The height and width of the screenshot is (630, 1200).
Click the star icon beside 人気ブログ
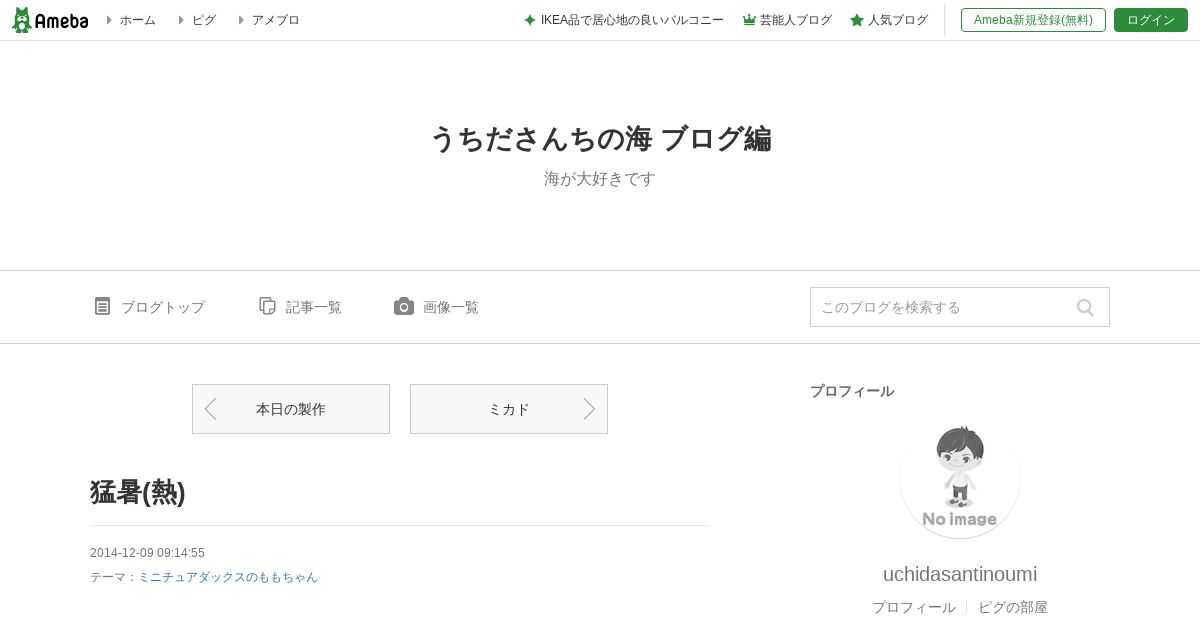857,20
